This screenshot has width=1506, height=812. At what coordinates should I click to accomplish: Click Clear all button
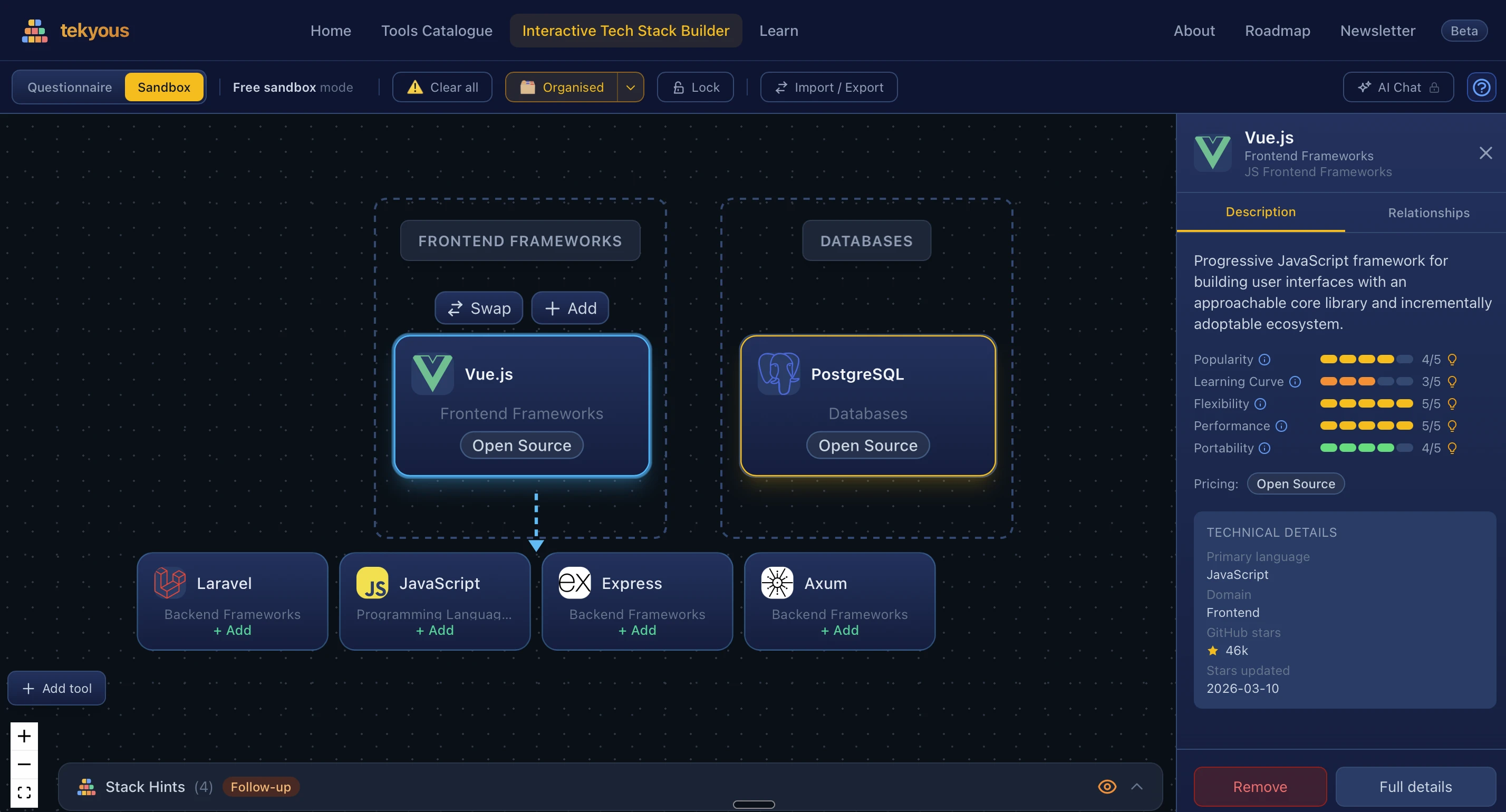click(x=442, y=87)
